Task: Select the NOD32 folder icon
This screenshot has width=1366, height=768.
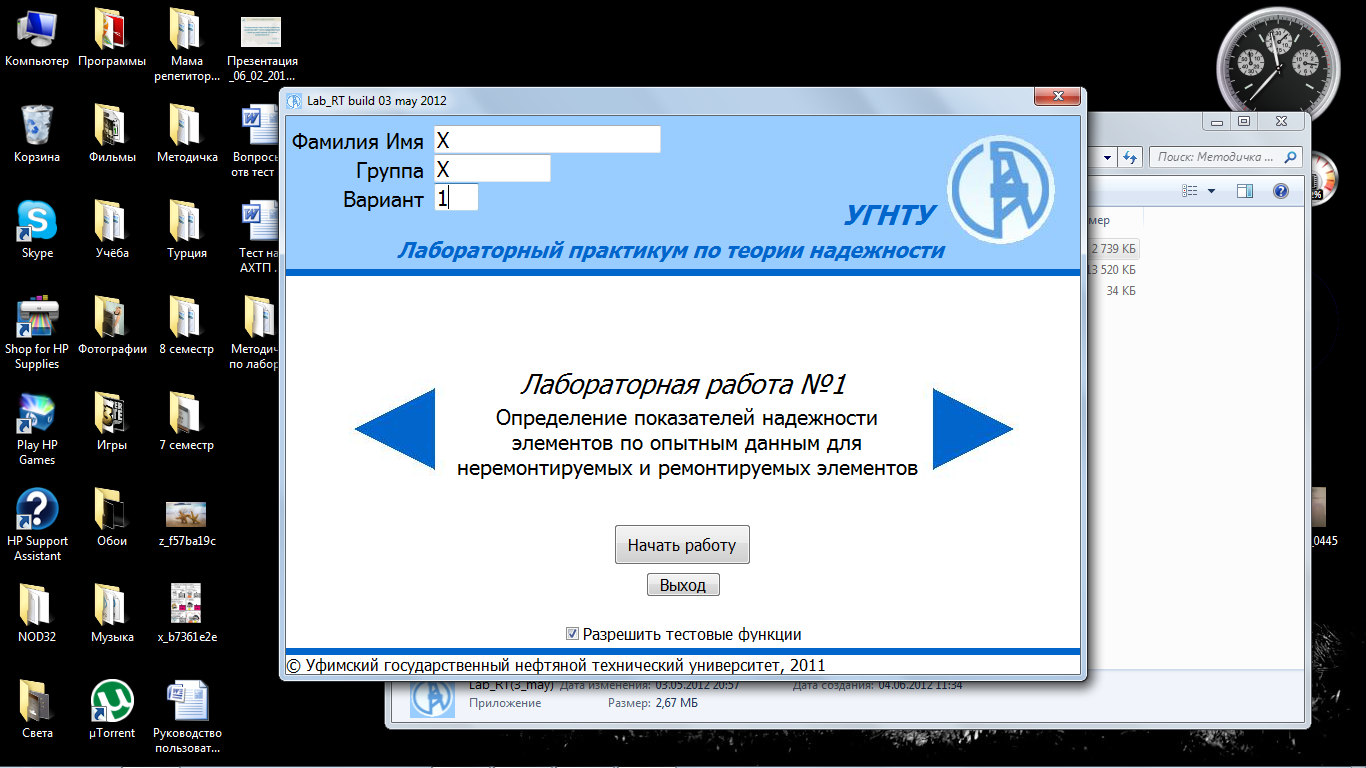Action: (x=37, y=614)
